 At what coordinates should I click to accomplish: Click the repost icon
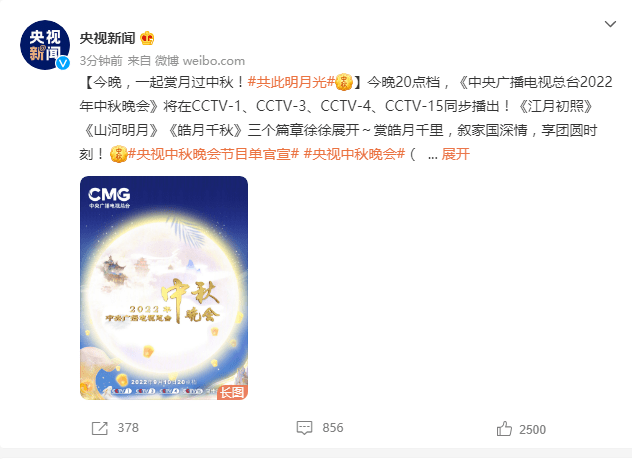[100, 428]
